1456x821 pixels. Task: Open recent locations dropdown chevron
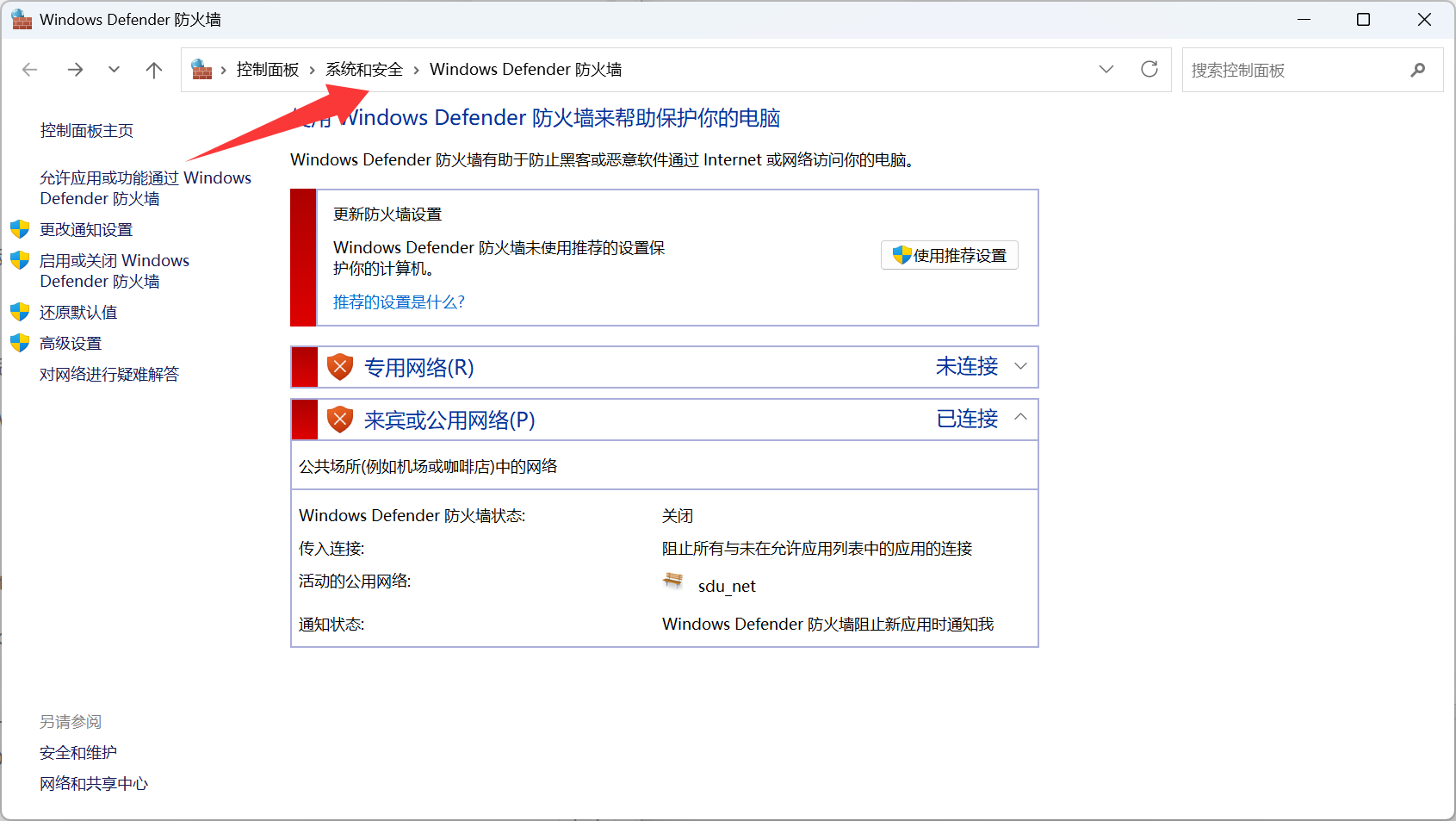pos(114,70)
